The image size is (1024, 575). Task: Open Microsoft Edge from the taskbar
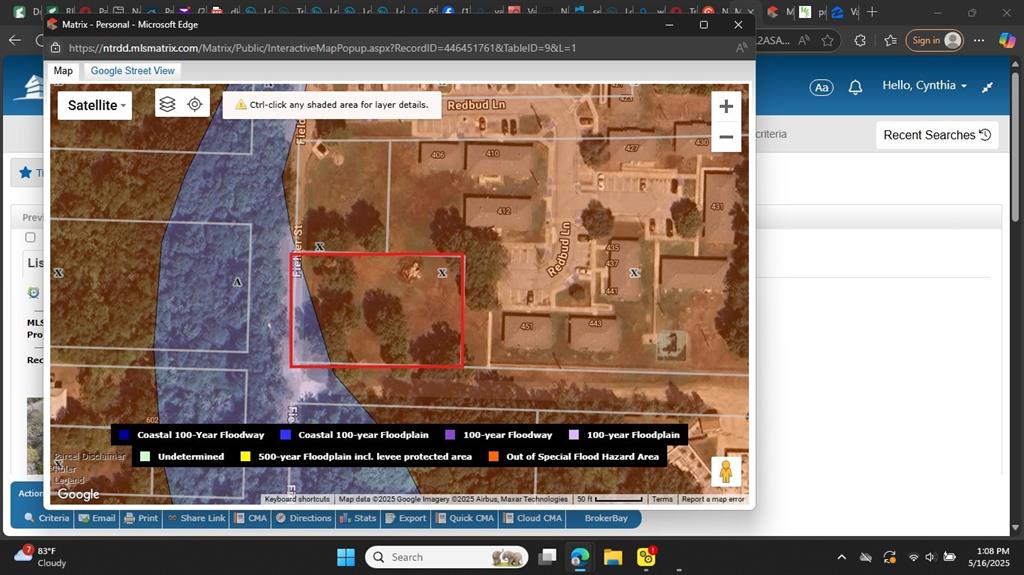click(x=579, y=557)
